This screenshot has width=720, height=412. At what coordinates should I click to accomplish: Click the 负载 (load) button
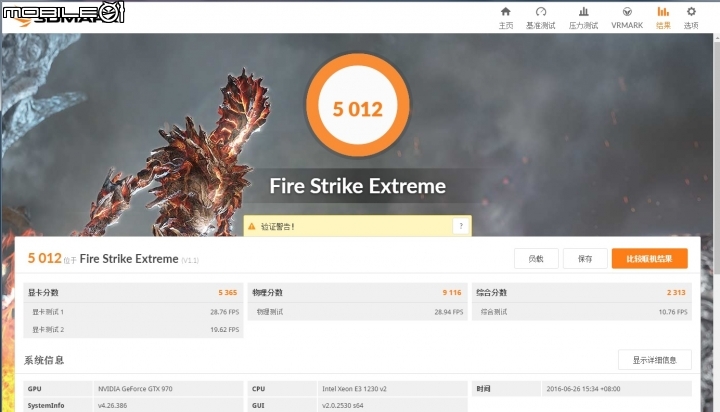point(536,259)
